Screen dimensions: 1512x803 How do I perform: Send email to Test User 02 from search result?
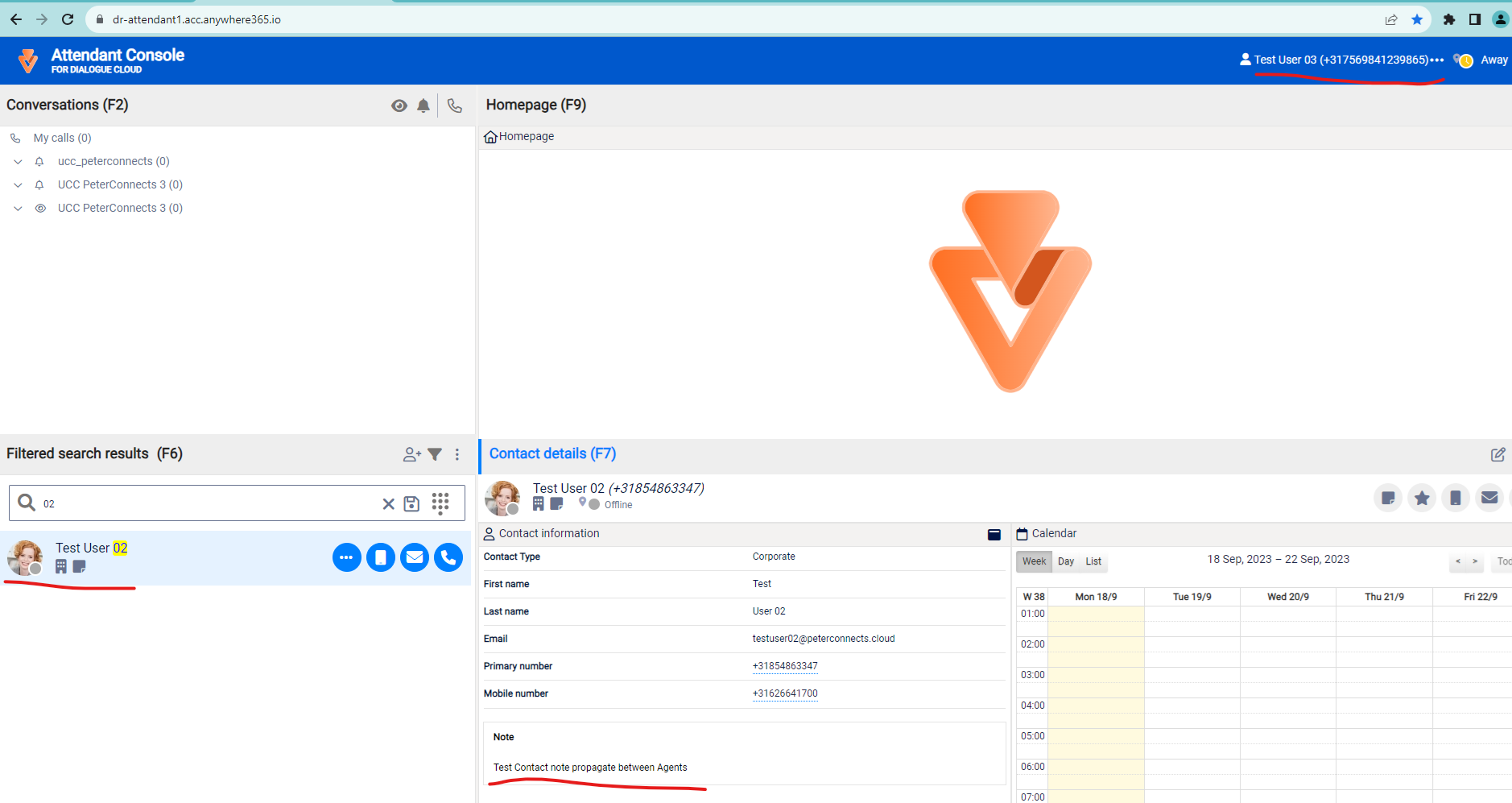[x=415, y=557]
